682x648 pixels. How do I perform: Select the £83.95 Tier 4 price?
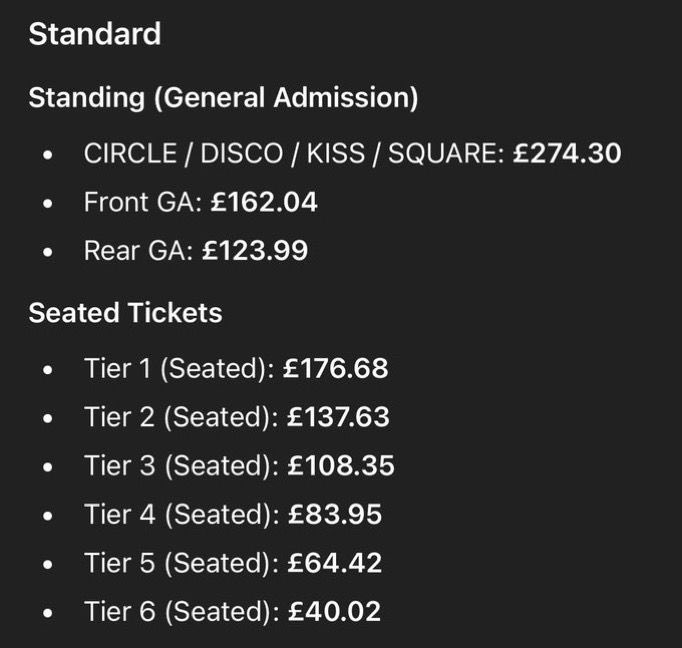(x=335, y=514)
